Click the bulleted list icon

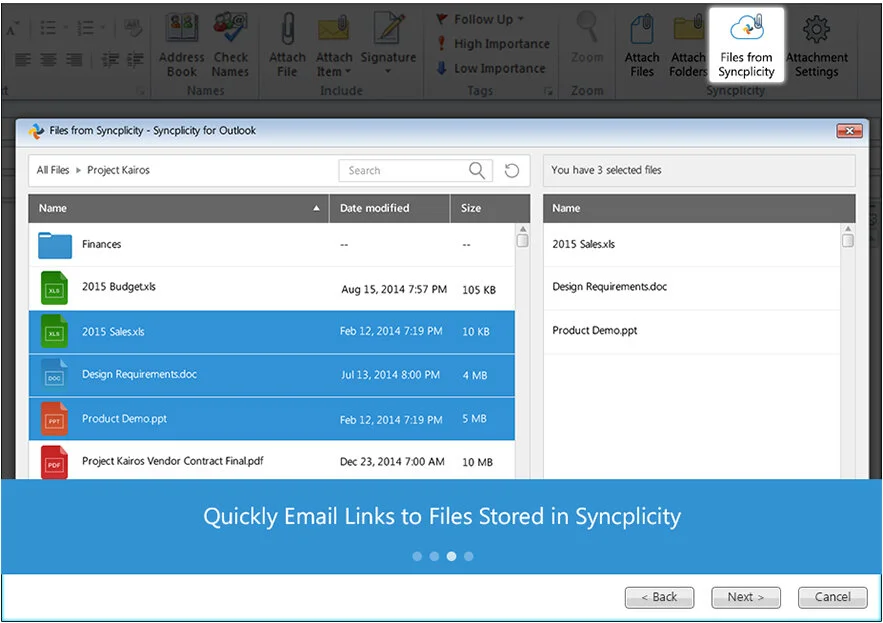click(x=48, y=27)
